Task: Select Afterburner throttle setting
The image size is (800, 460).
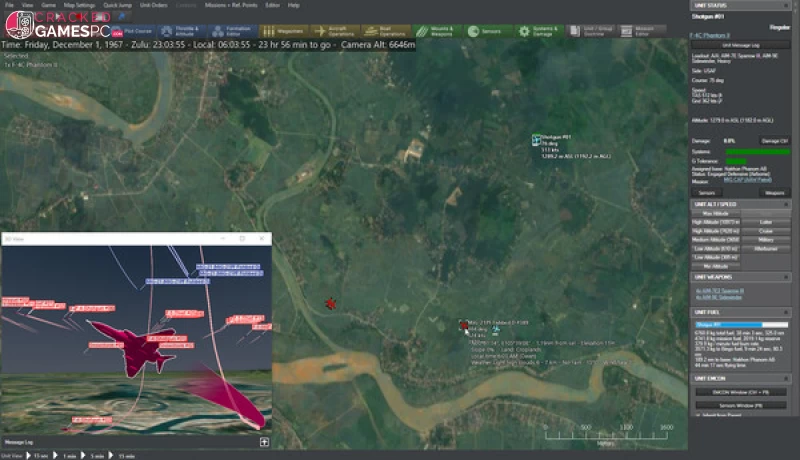Action: [766, 247]
